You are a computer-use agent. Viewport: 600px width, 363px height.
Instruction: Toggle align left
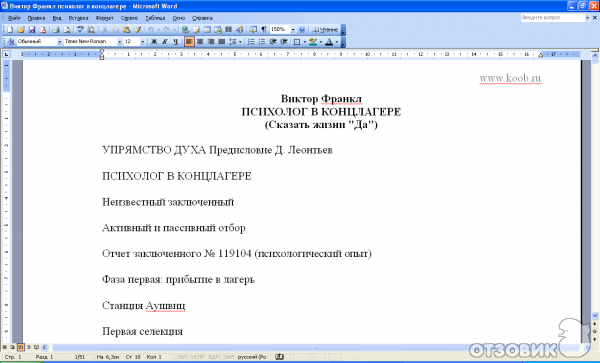(189, 42)
